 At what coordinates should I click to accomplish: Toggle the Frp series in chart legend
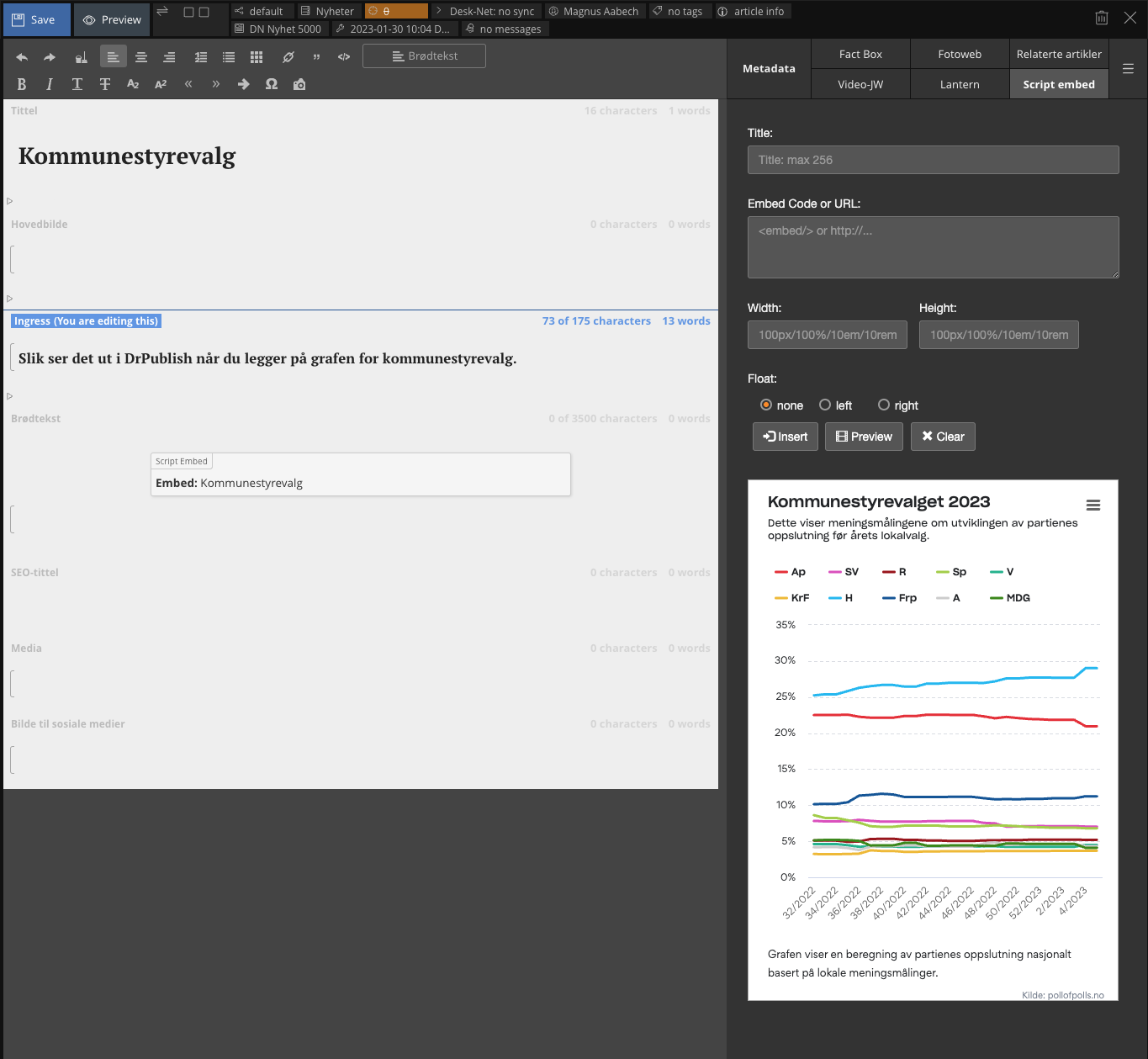(x=899, y=598)
